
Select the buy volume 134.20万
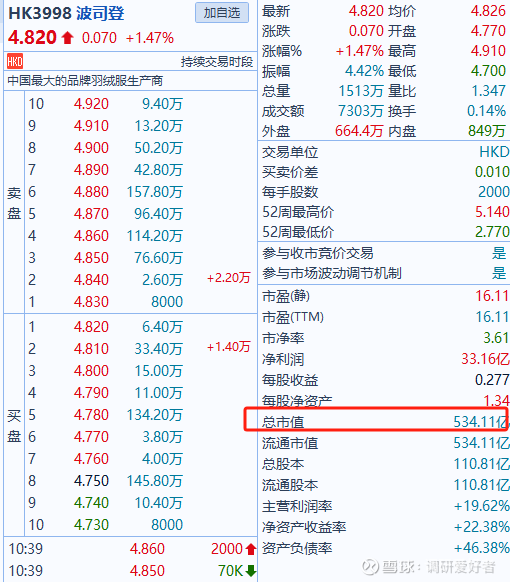[x=154, y=415]
